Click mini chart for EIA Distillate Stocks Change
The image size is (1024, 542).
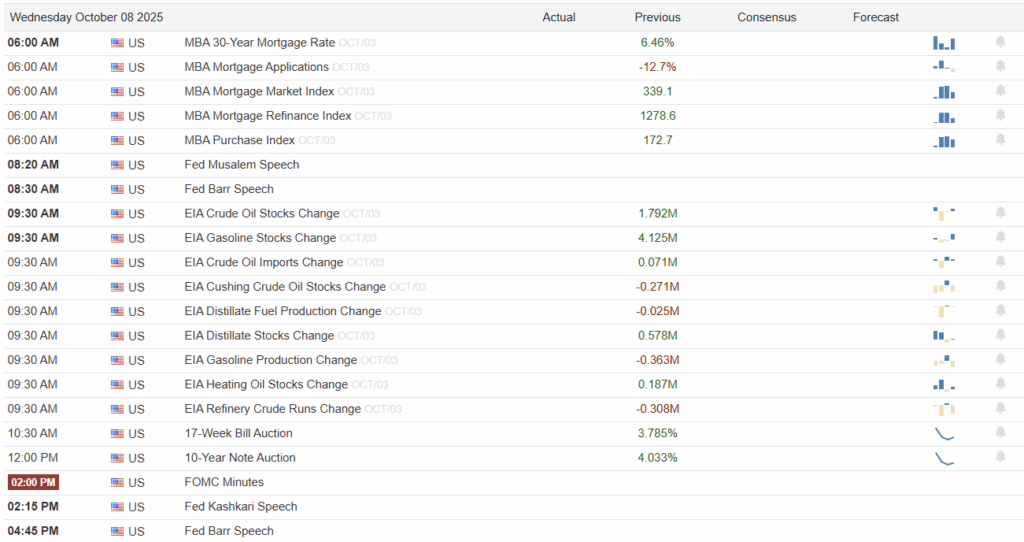(944, 336)
